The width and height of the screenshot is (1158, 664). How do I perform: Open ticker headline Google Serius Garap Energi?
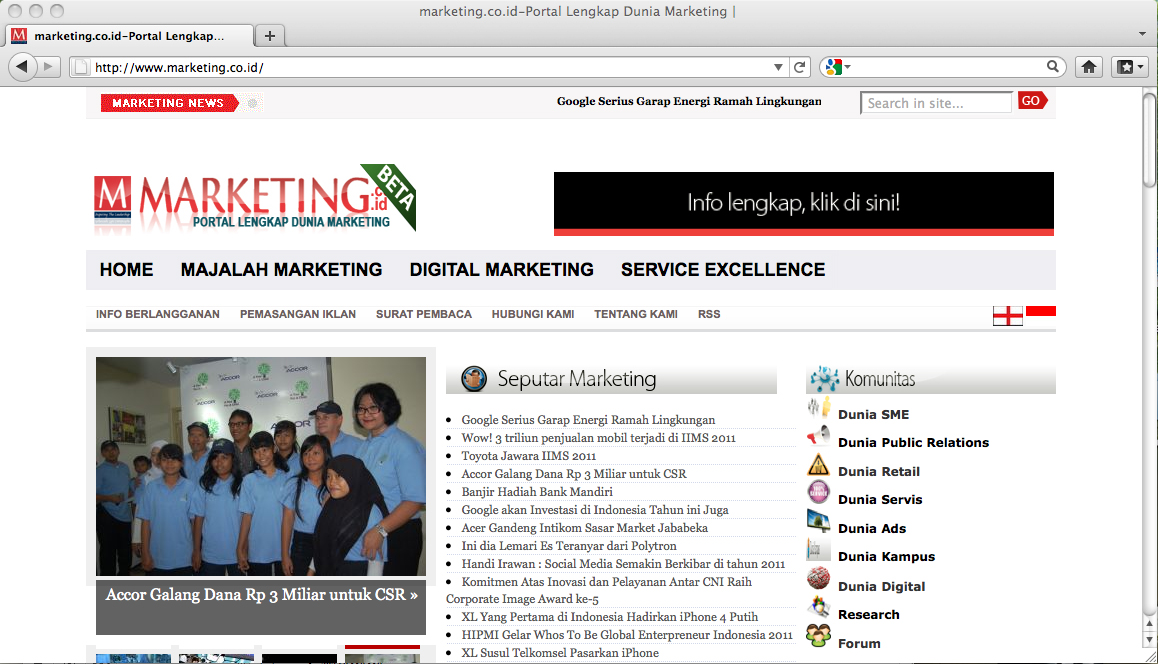[x=689, y=101]
